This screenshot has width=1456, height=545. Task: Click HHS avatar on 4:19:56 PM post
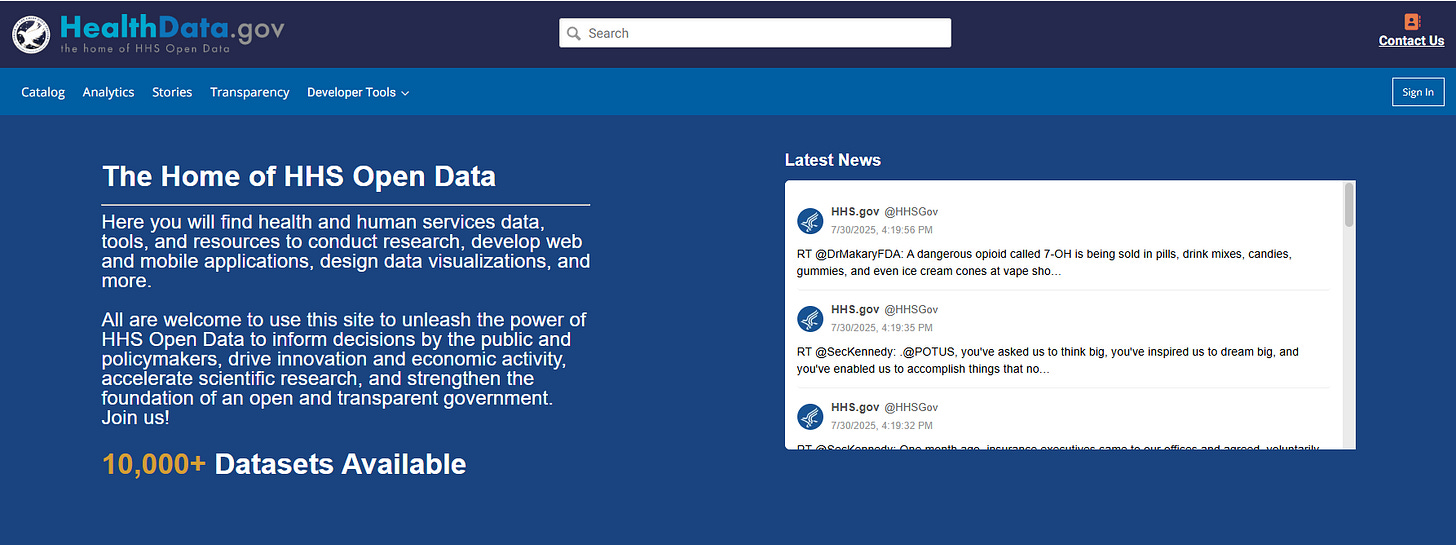(810, 221)
